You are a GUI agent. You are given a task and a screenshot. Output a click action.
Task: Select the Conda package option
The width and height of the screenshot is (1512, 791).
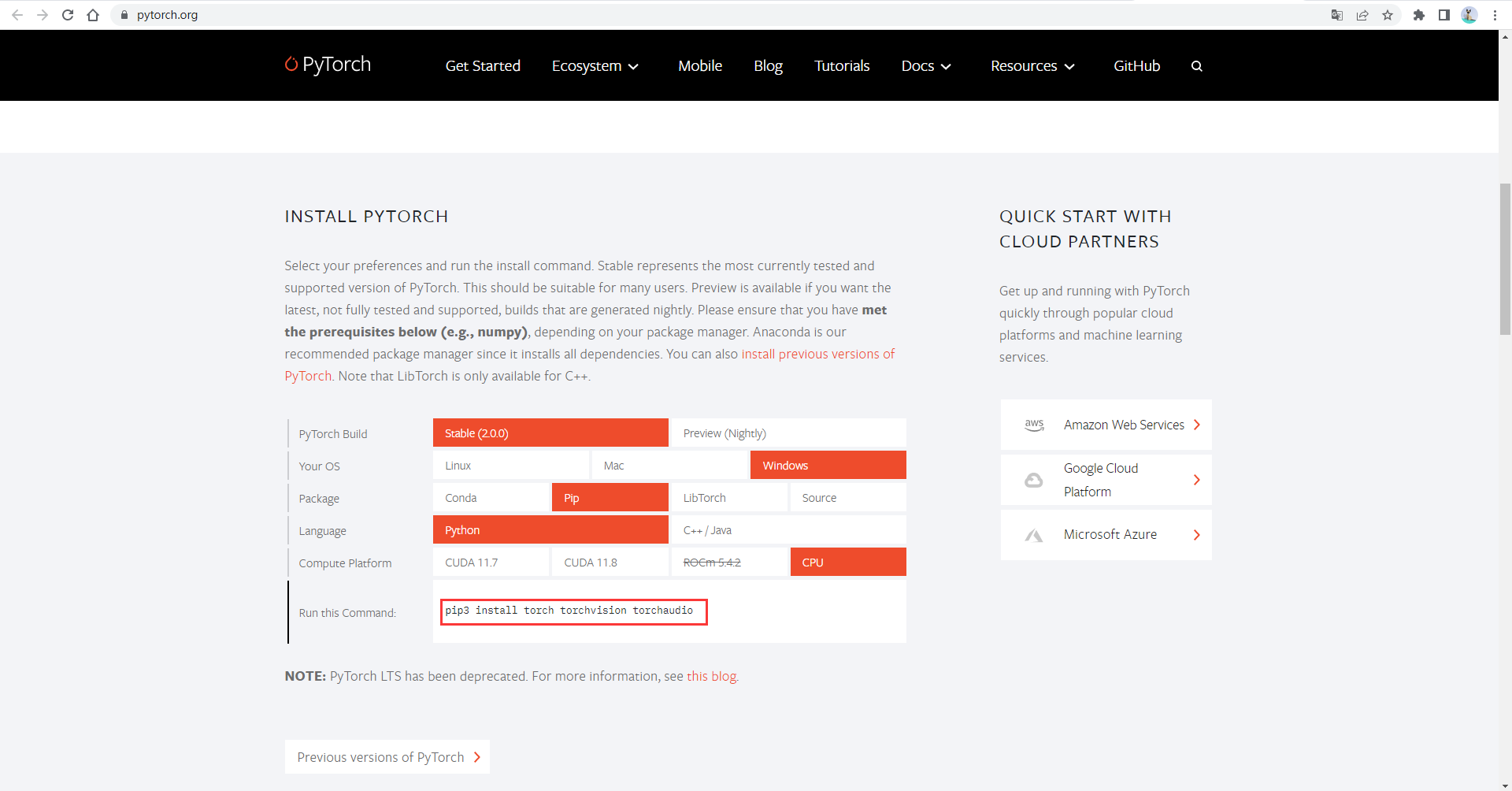(491, 498)
